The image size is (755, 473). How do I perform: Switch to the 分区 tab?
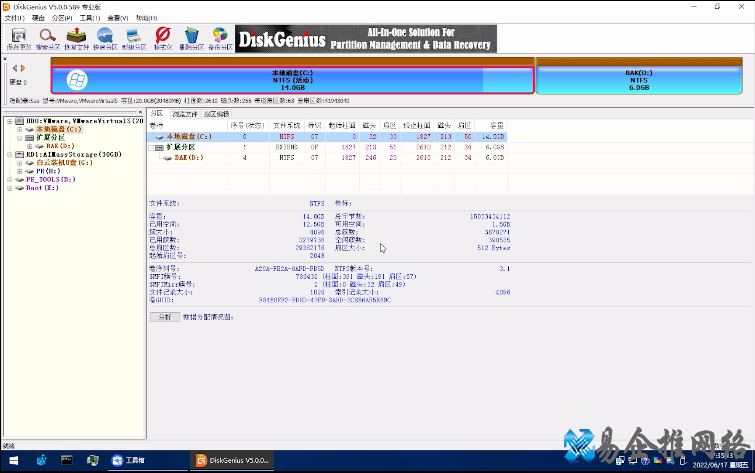pyautogui.click(x=157, y=114)
